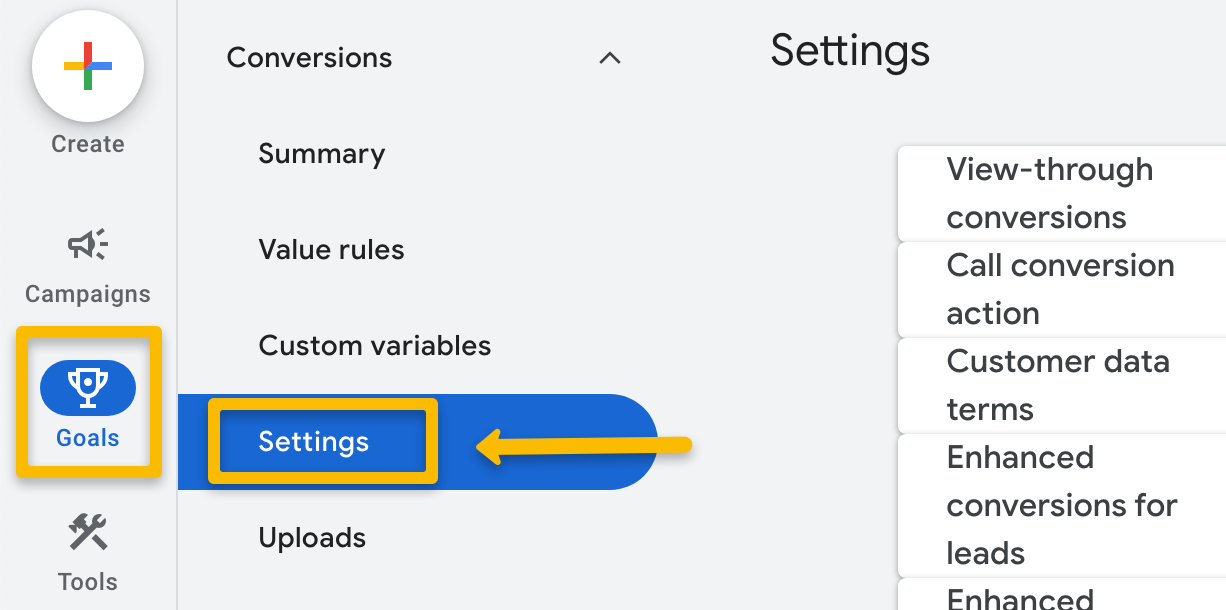Click the Conversions section header text
Image resolution: width=1226 pixels, height=610 pixels.
309,58
